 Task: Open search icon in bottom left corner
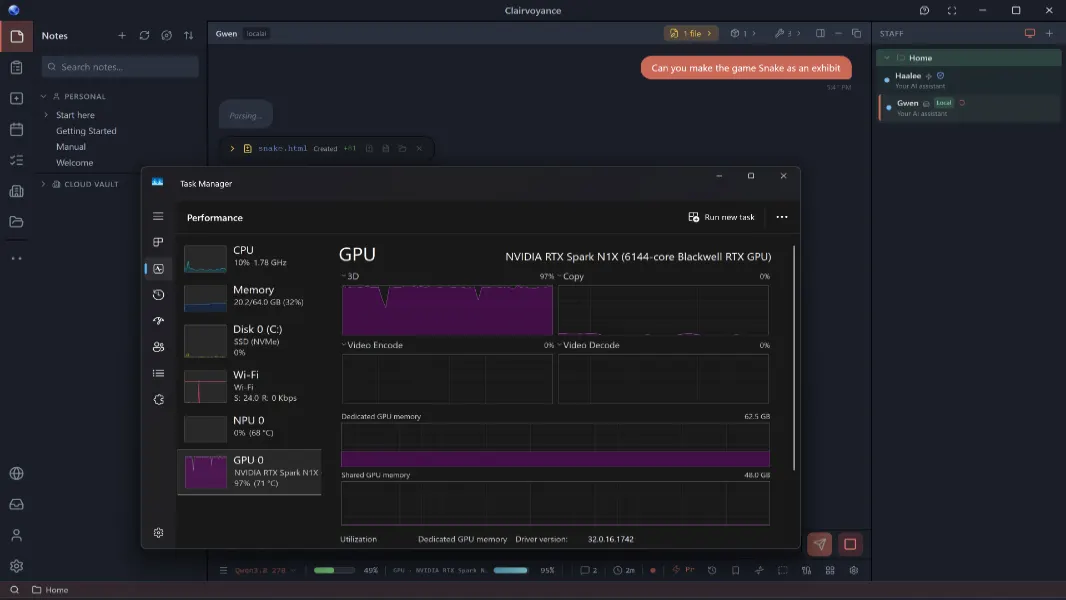click(x=14, y=590)
